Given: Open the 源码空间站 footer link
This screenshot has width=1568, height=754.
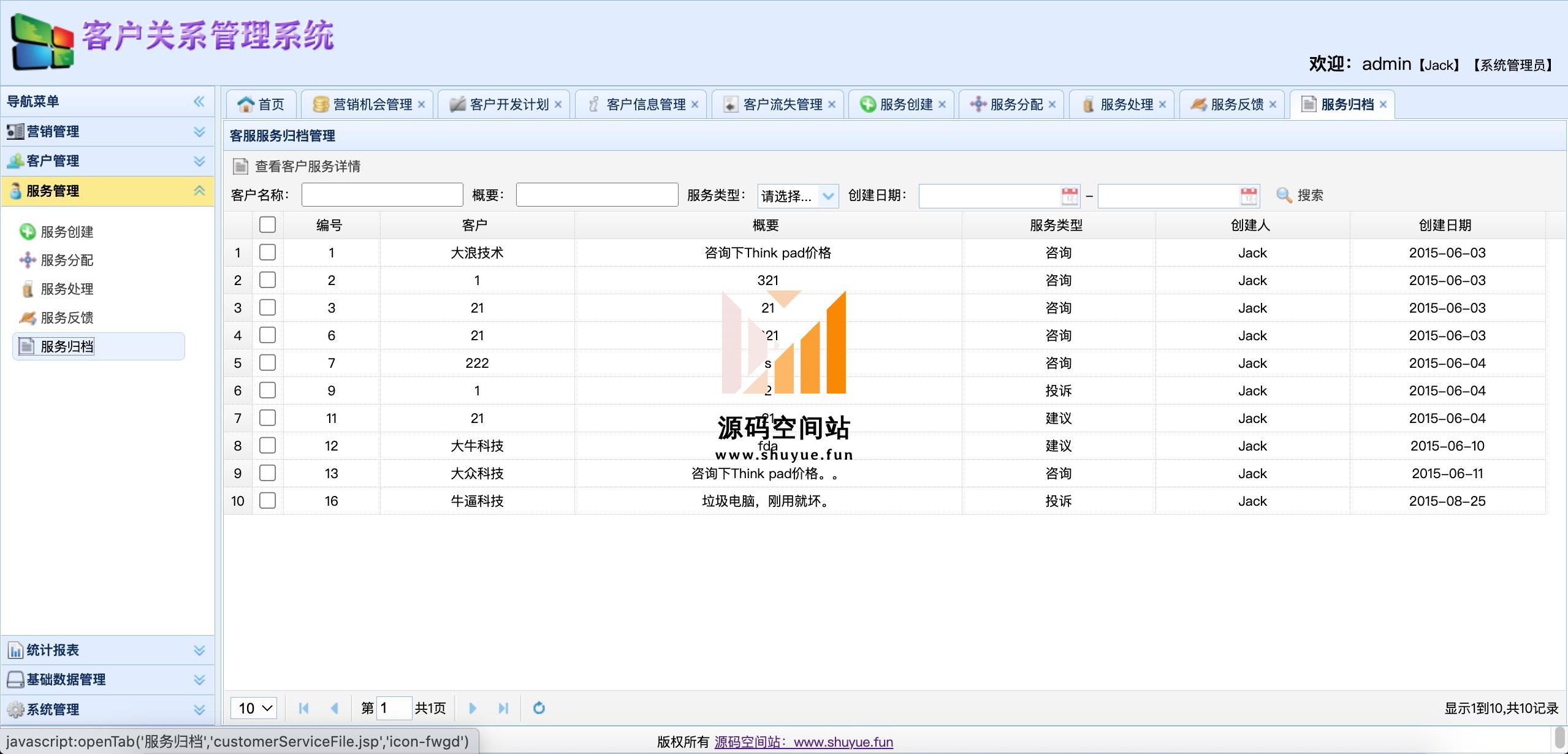Looking at the screenshot, I should click(804, 742).
